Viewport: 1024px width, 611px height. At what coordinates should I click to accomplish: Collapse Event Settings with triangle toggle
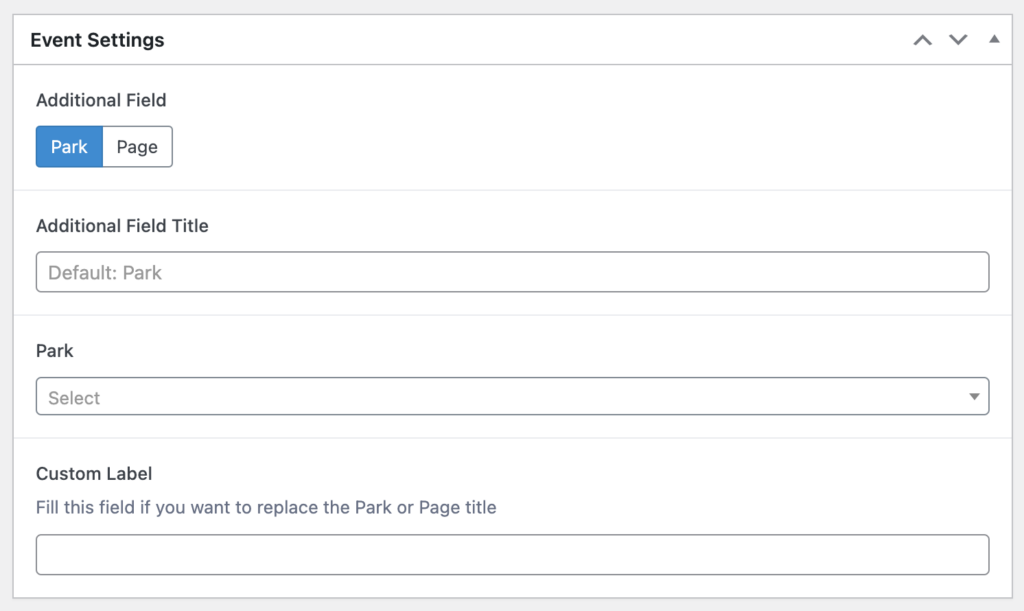pos(994,39)
